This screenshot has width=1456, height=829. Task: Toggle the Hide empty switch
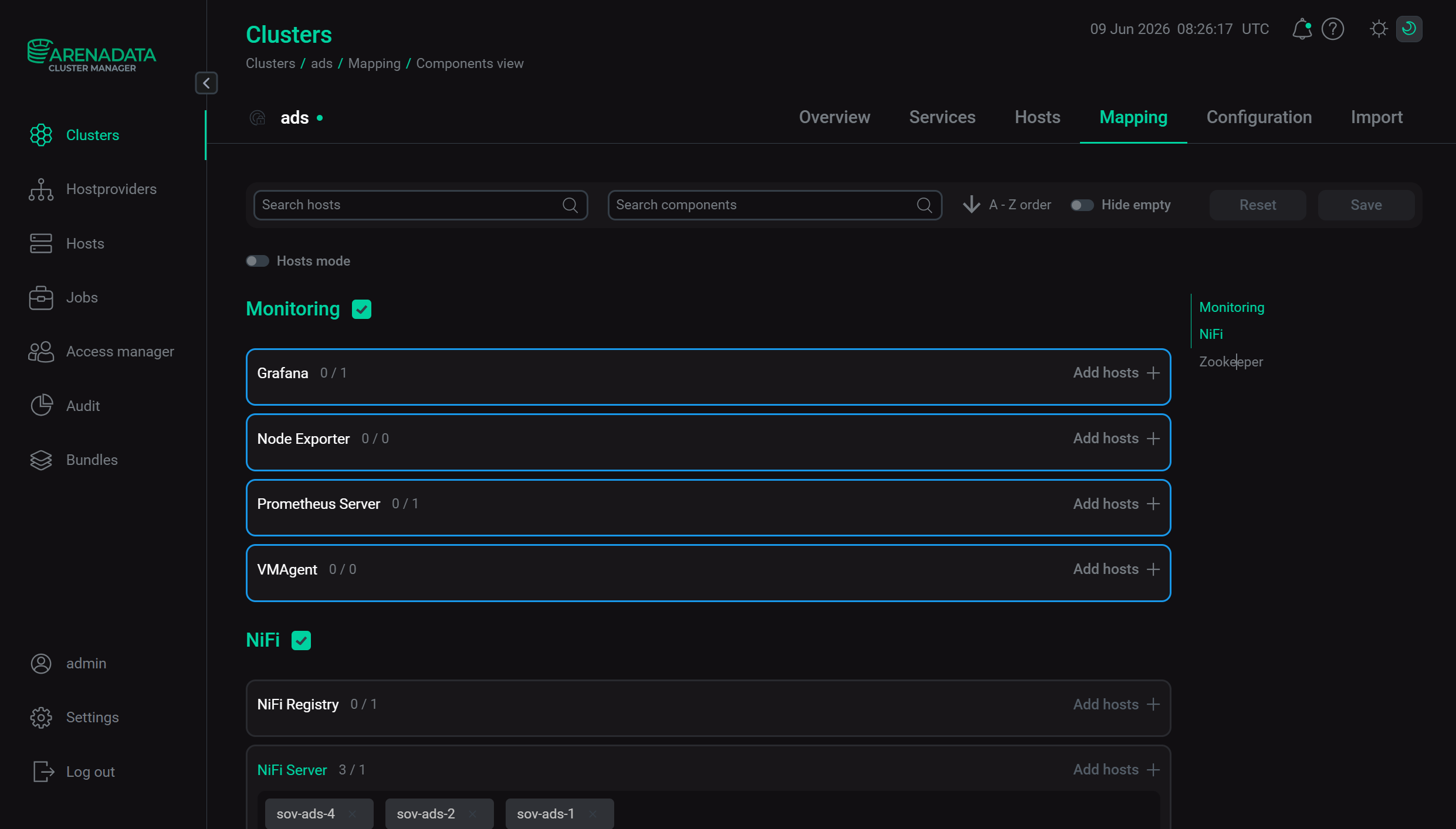pyautogui.click(x=1082, y=205)
